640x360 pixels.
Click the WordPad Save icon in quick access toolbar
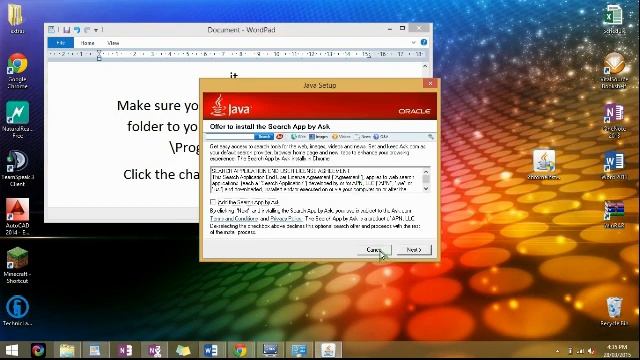tap(67, 30)
